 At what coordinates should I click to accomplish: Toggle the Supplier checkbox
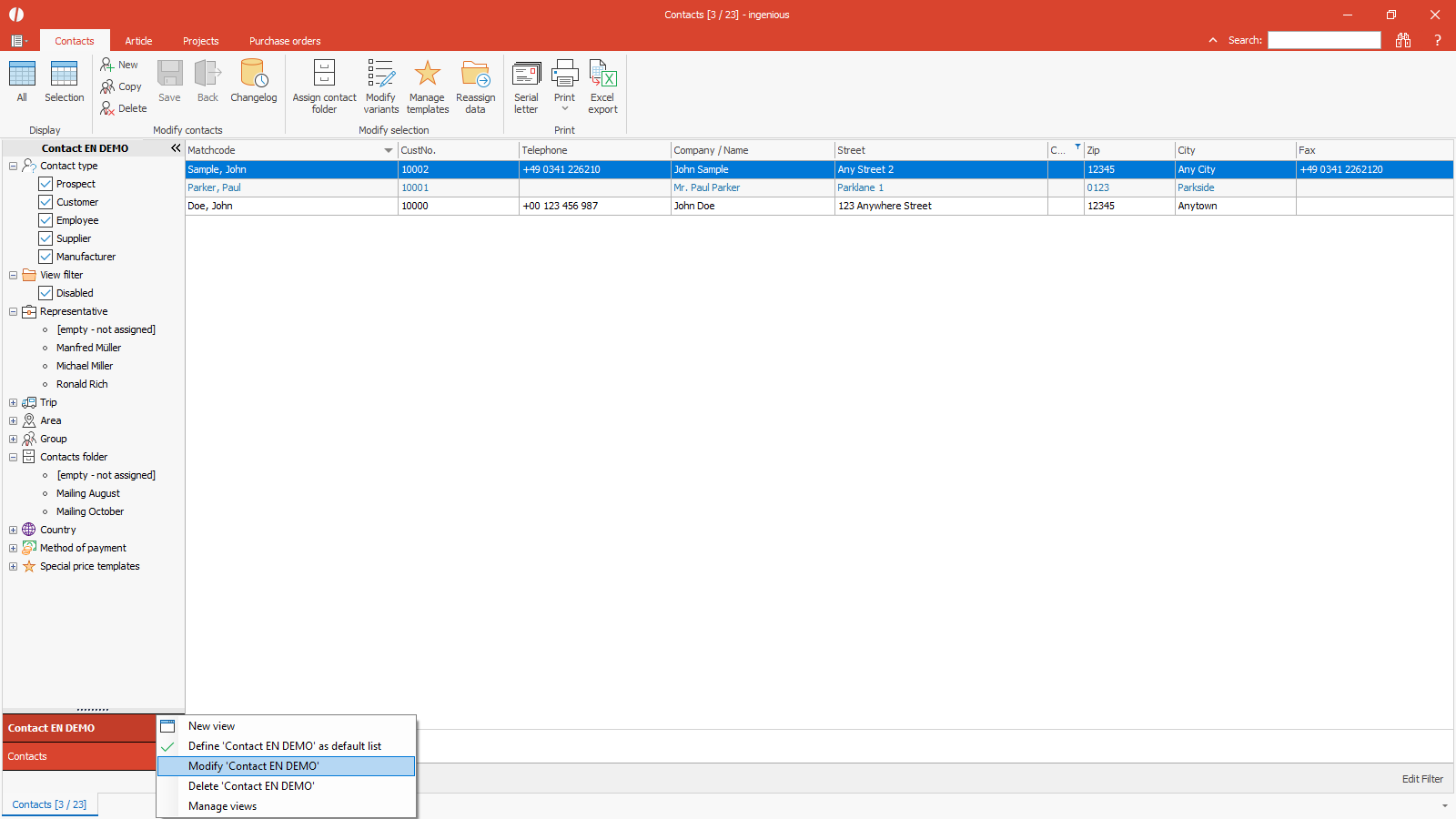[x=45, y=238]
